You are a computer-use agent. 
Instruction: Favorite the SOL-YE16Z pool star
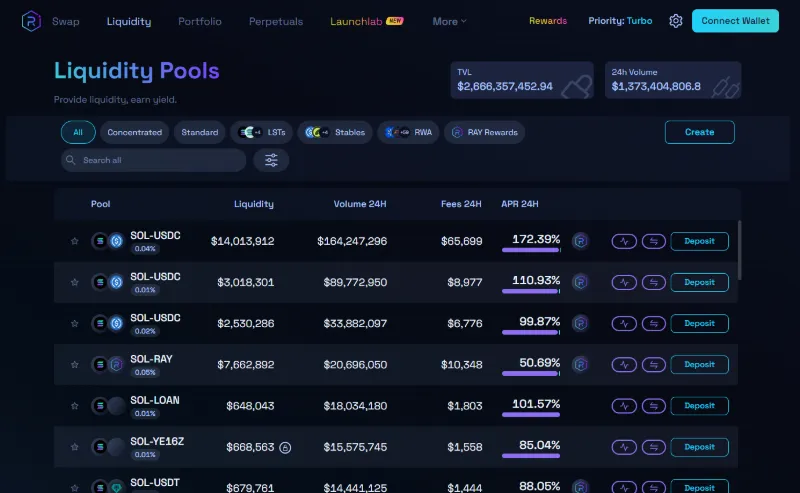[74, 447]
